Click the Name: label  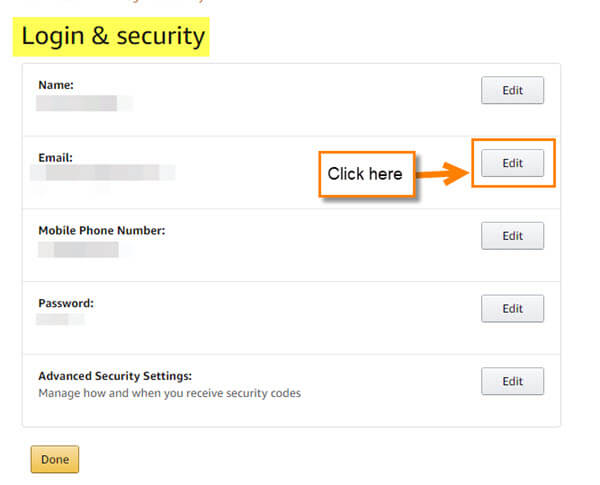click(56, 85)
